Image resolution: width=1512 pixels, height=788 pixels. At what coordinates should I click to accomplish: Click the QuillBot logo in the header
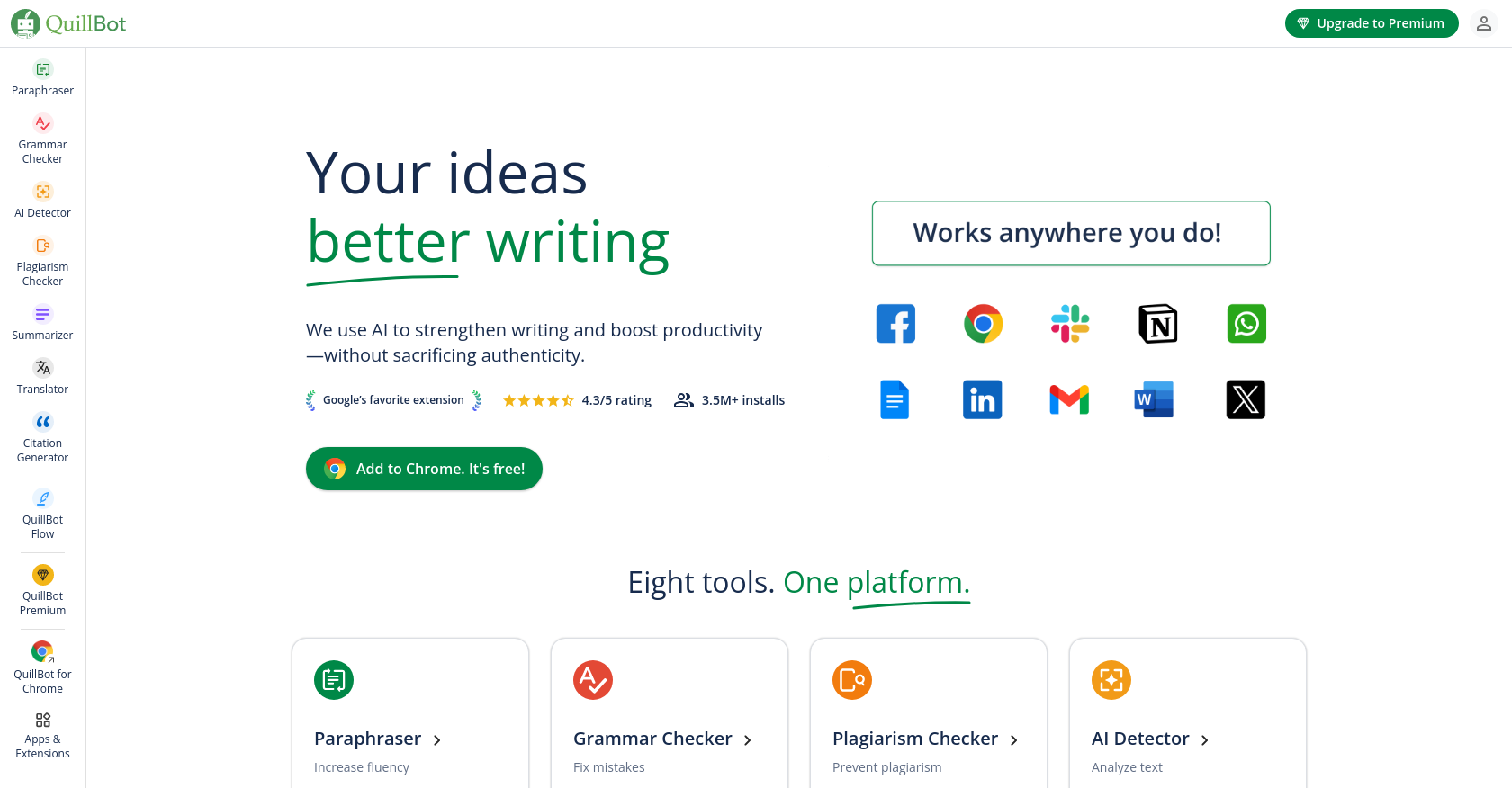coord(67,23)
